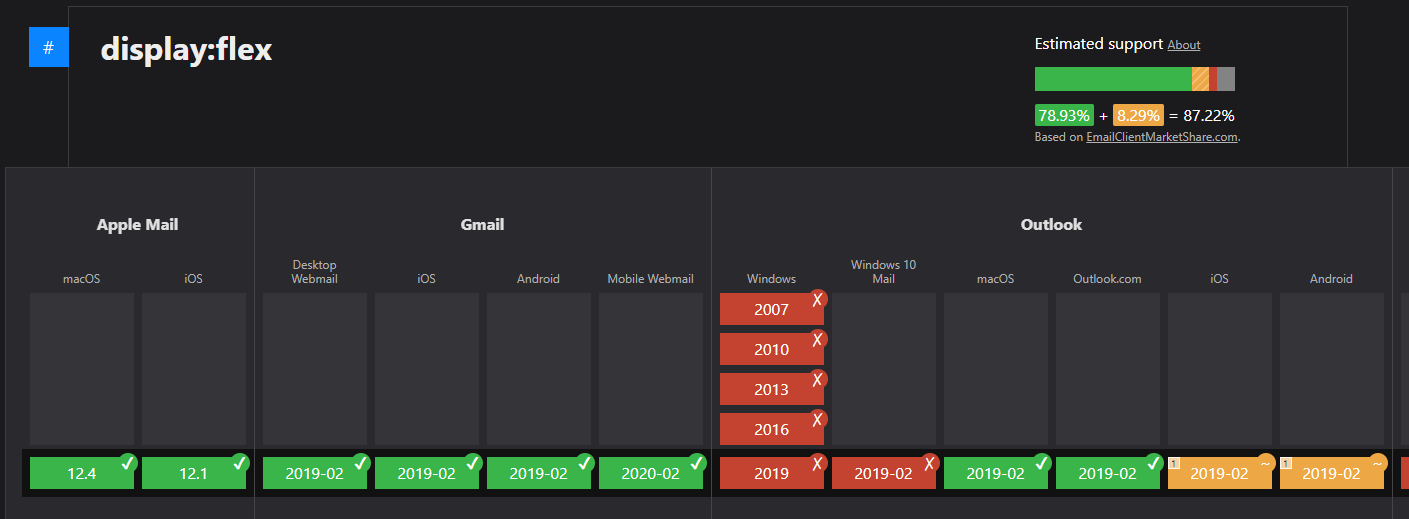Select the green 78.93% support badge
Image resolution: width=1409 pixels, height=519 pixels.
click(1063, 115)
